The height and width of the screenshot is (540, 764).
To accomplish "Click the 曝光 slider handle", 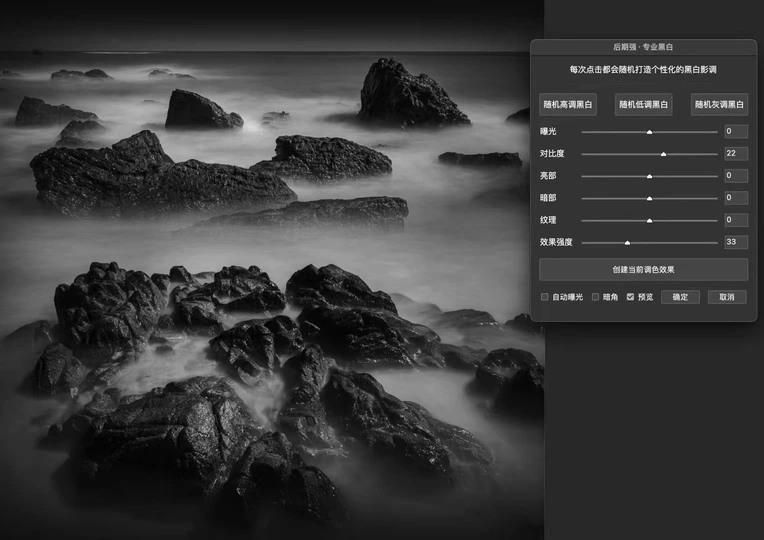I will [x=649, y=132].
